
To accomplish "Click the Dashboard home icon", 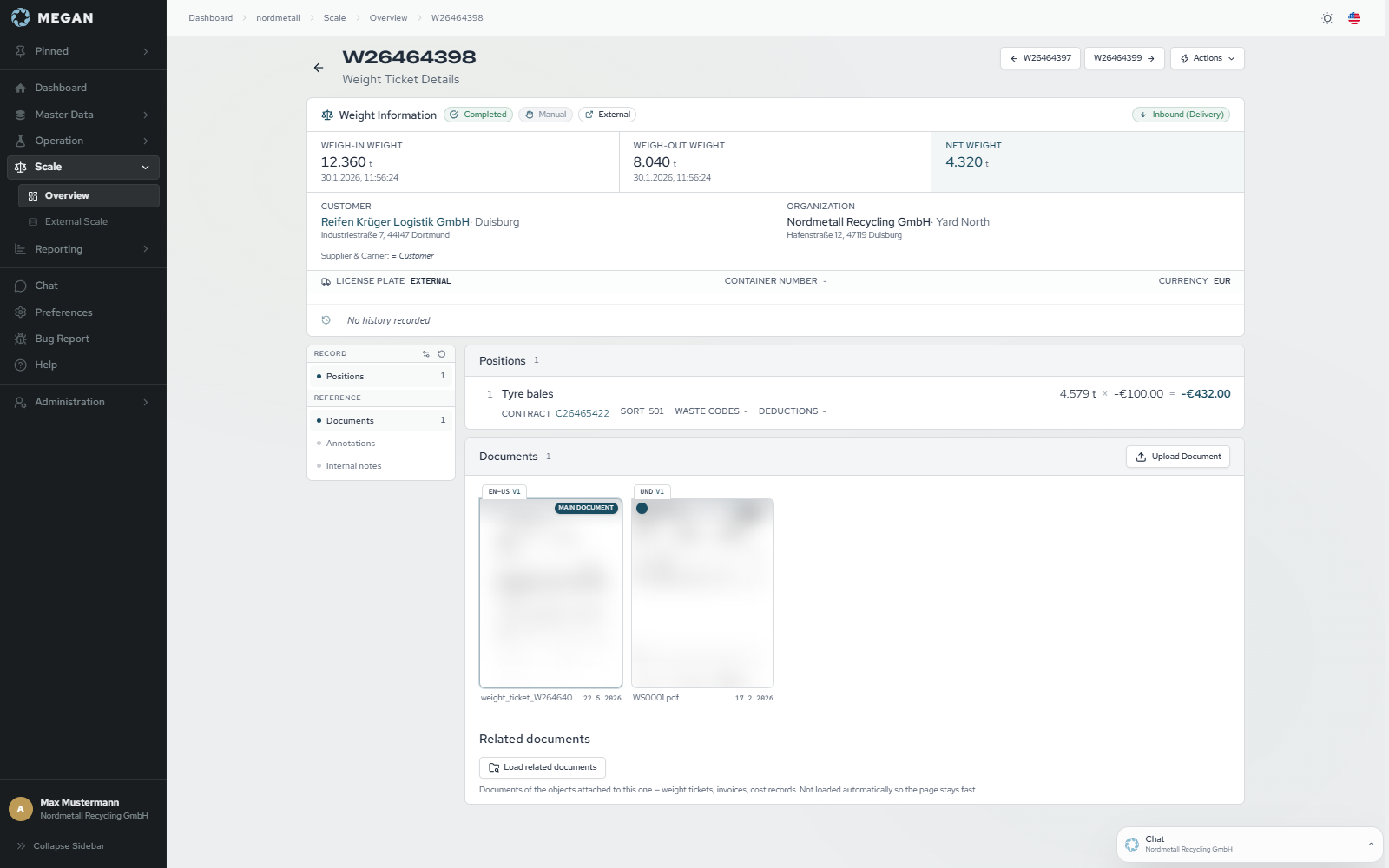I will pos(21,88).
